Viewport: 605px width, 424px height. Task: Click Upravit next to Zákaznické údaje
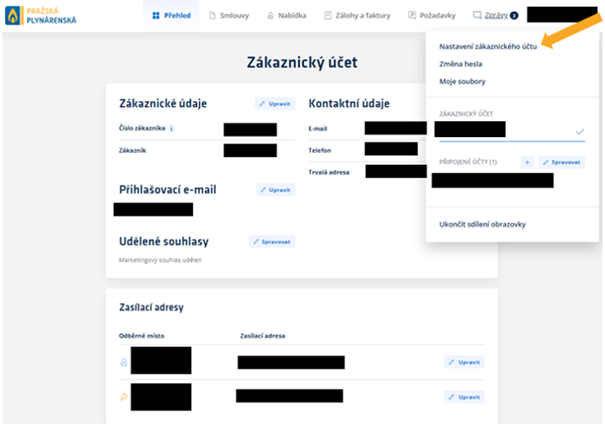pyautogui.click(x=276, y=103)
